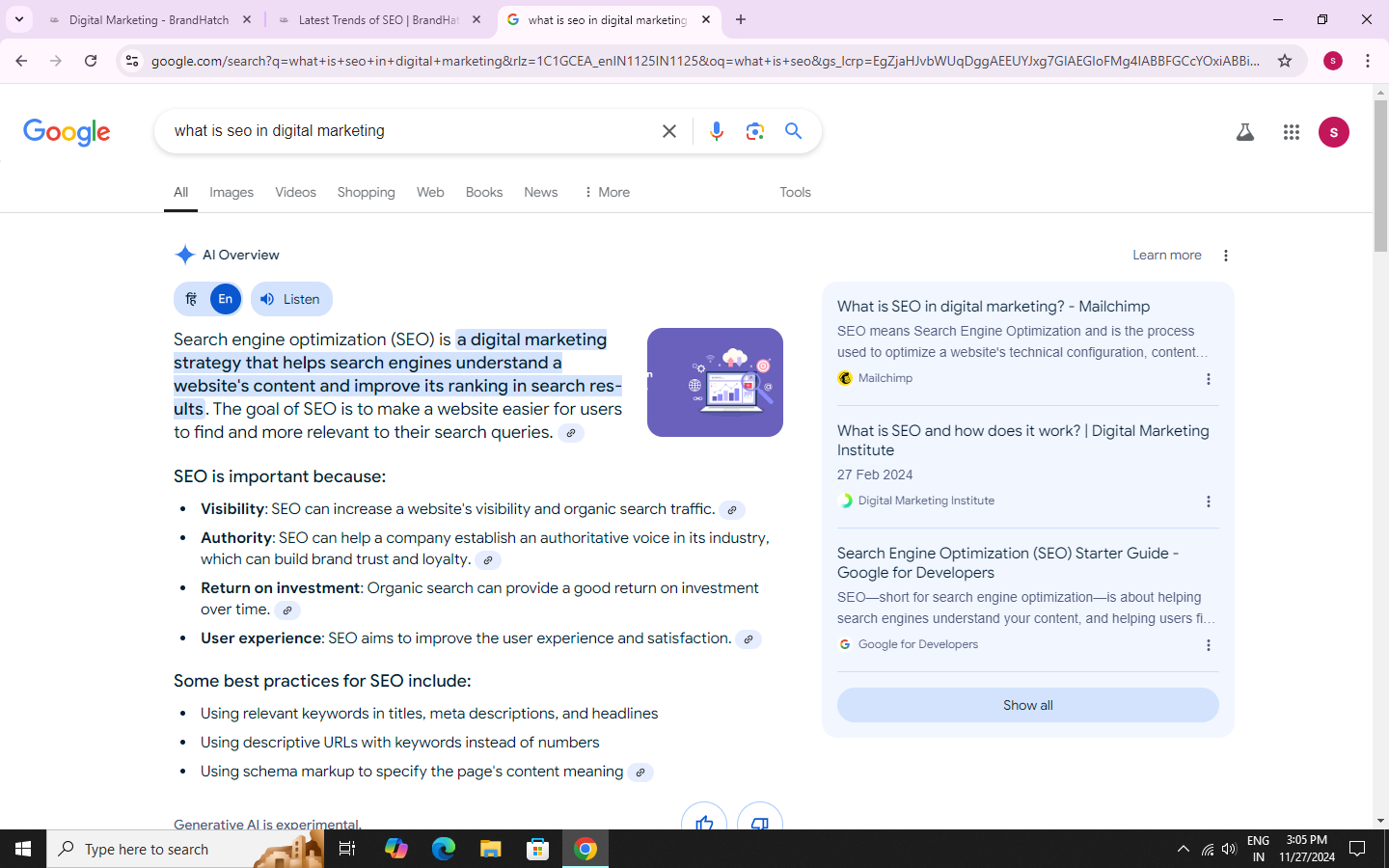Go back to previous page
The image size is (1389, 868).
(21, 61)
